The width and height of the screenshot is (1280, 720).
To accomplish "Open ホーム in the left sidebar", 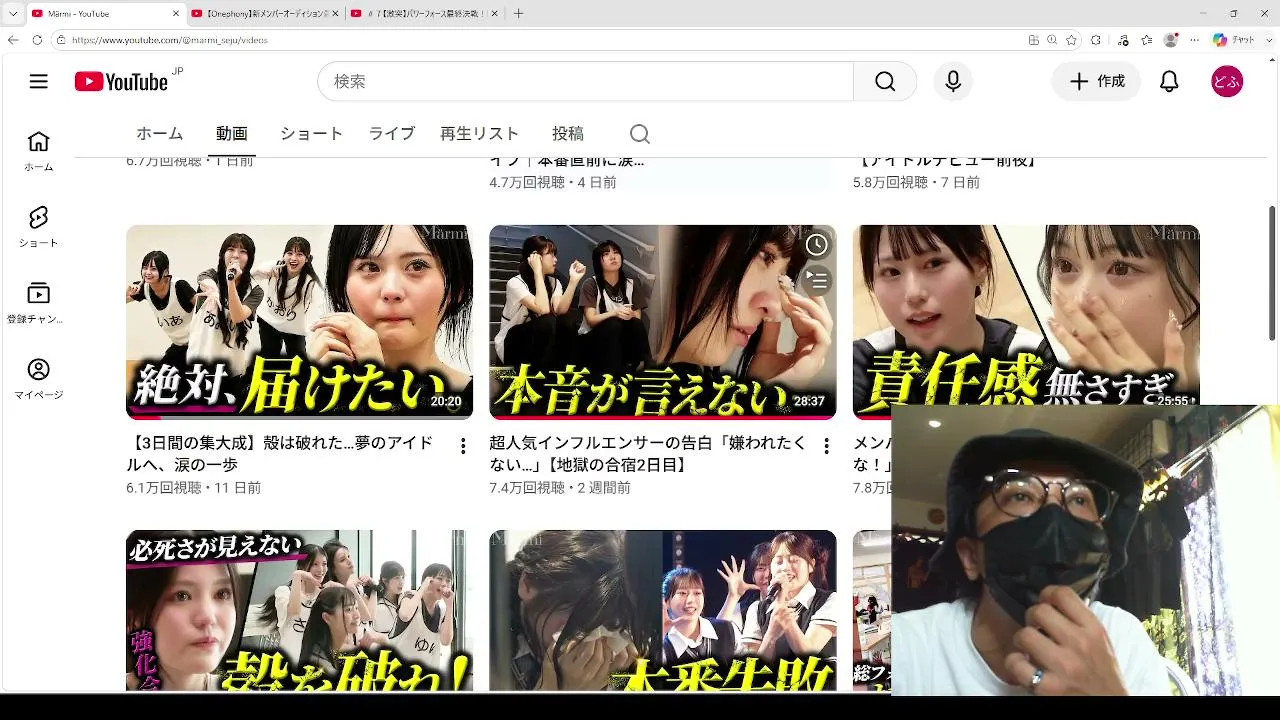I will click(38, 151).
